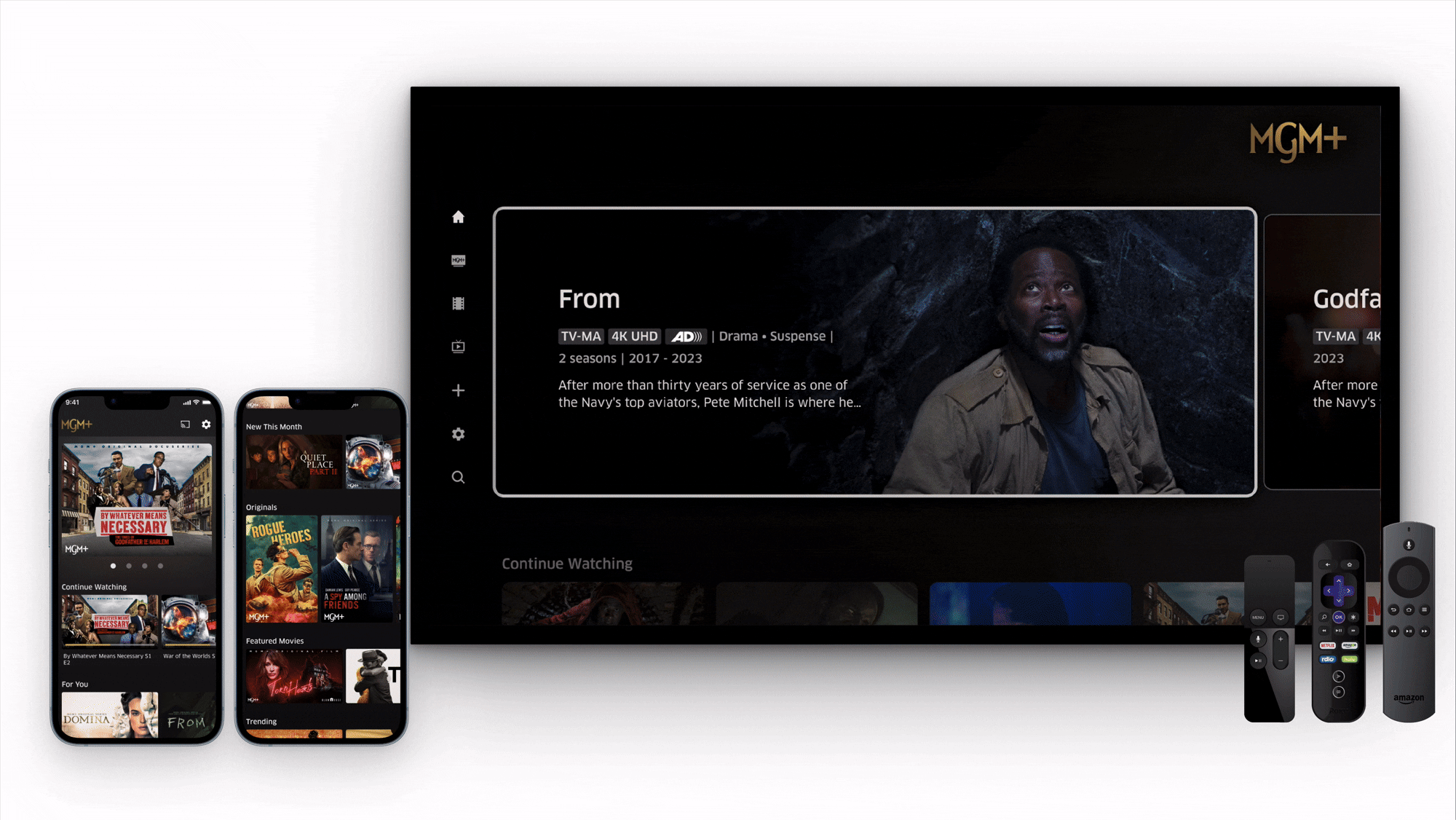Viewport: 1456px width, 820px height.
Task: Open 'War of the Worlds' Continue Watching tile
Action: tap(189, 621)
